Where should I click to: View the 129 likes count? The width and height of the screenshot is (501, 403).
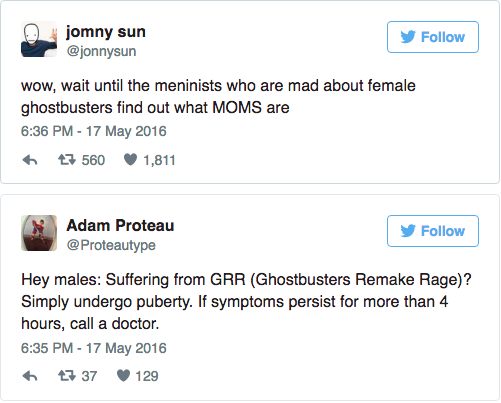click(x=147, y=376)
